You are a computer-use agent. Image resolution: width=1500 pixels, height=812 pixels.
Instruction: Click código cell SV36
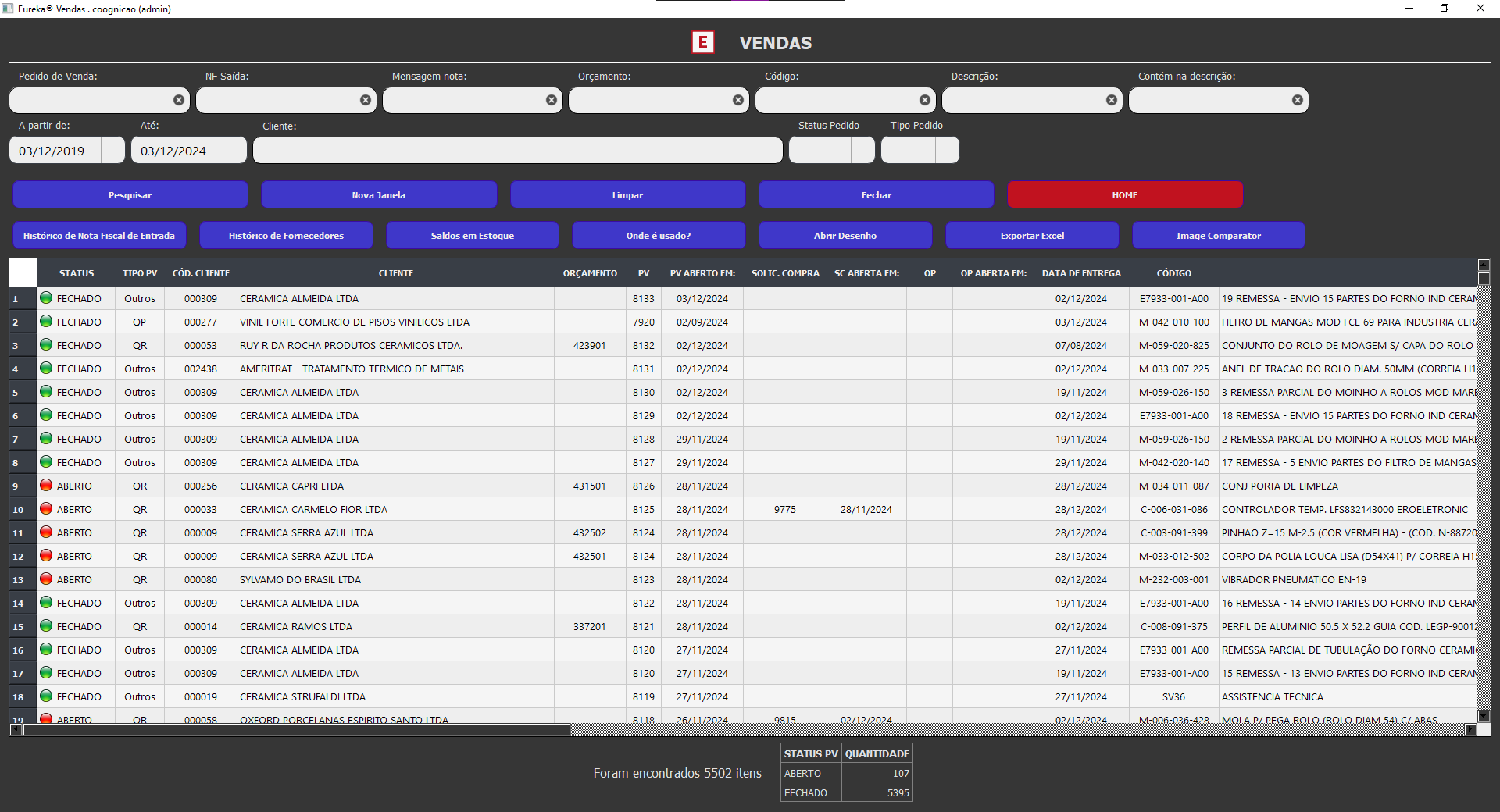pos(1174,696)
